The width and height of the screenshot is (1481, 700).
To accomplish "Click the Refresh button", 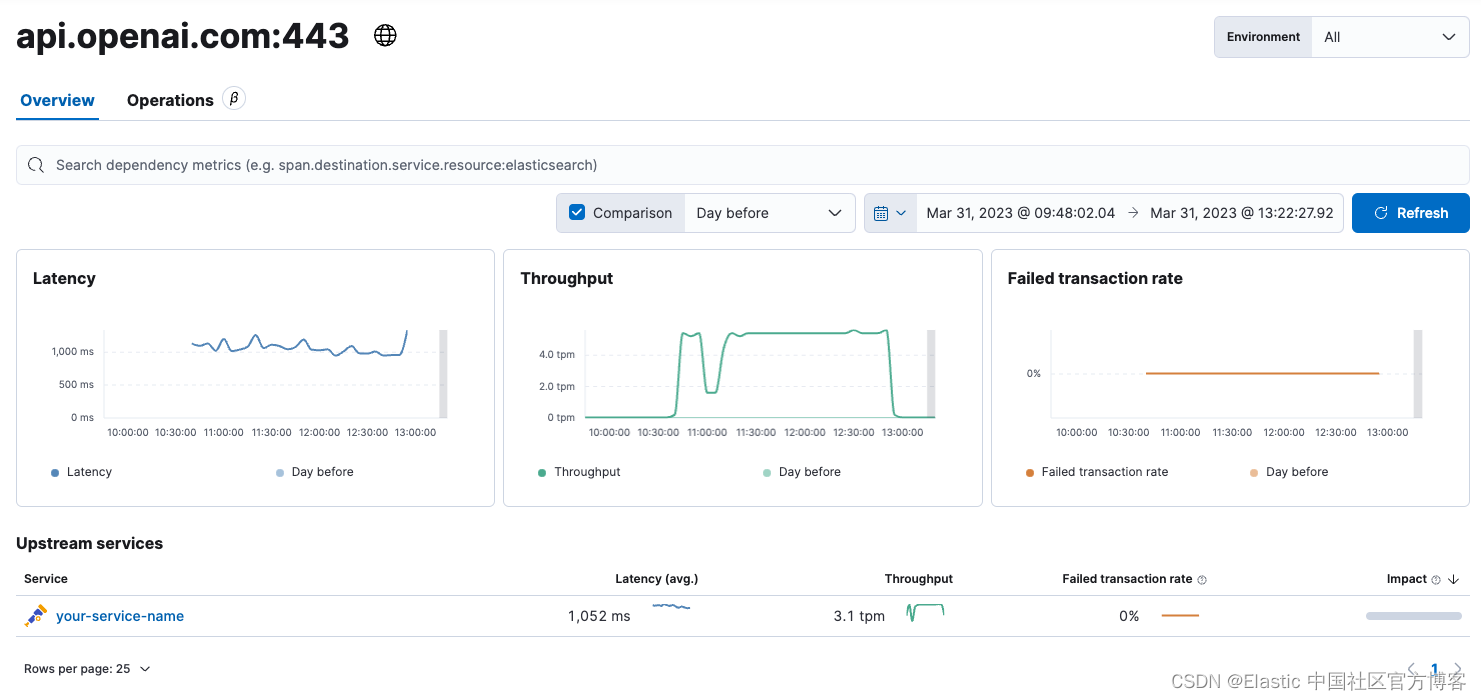I will 1410,213.
